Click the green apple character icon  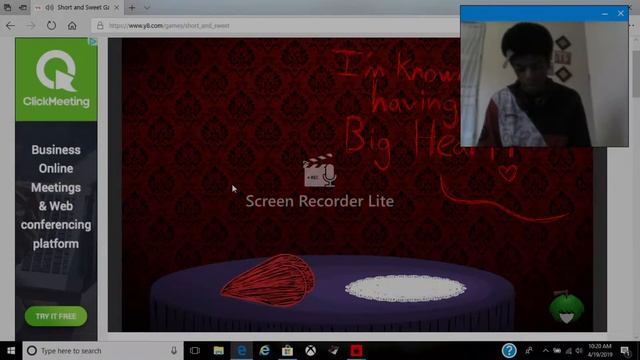(567, 307)
